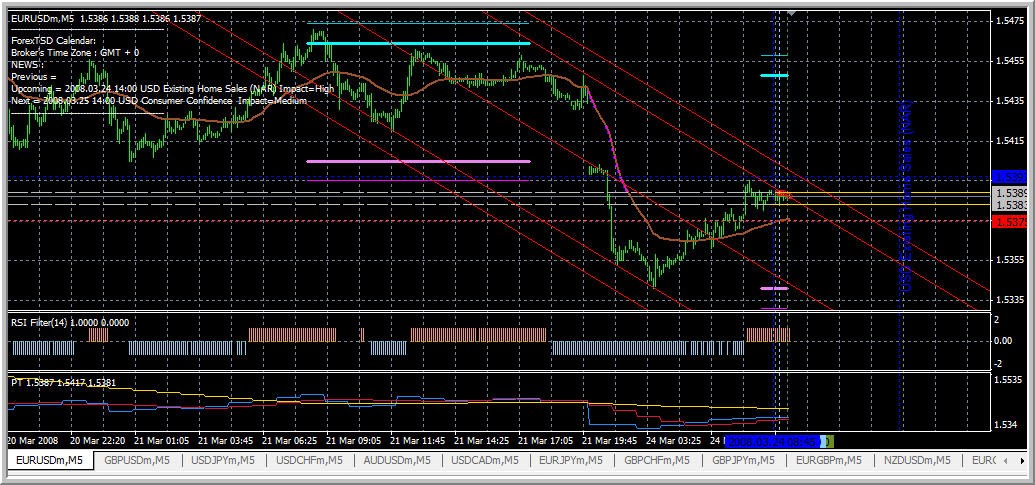Image resolution: width=1035 pixels, height=485 pixels.
Task: Click the 'RSI Filter(14) 1.0000 0.0000' label
Action: (70, 323)
